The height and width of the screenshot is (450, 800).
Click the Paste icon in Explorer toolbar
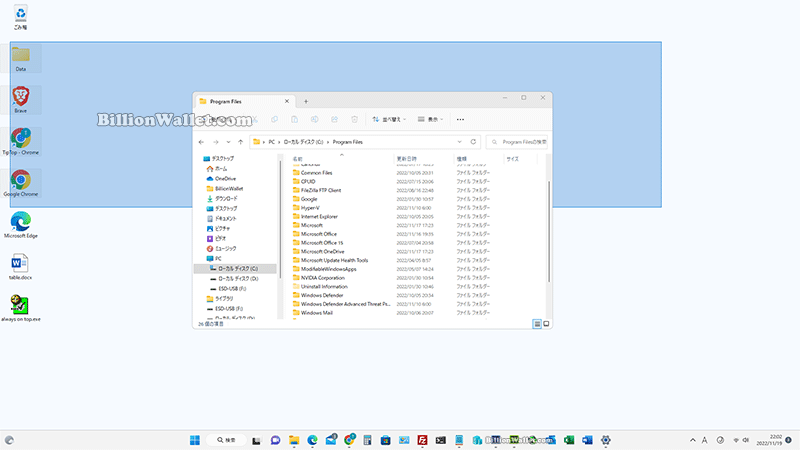[x=294, y=119]
